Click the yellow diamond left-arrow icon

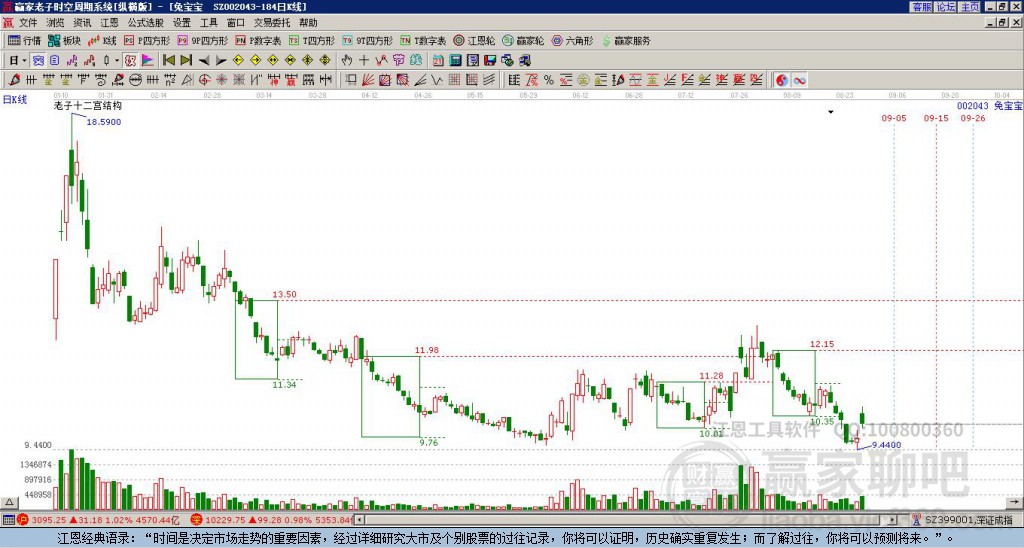pyautogui.click(x=238, y=60)
